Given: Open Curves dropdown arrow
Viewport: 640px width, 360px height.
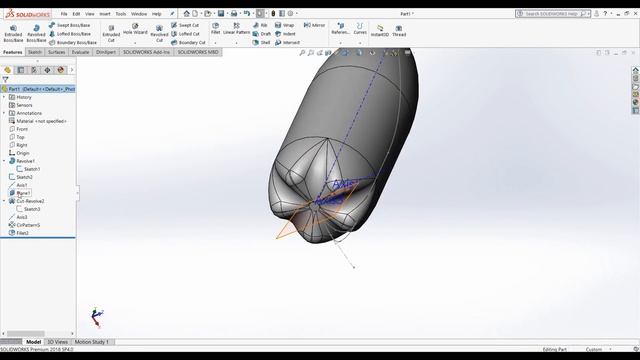Looking at the screenshot, I should pyautogui.click(x=360, y=43).
